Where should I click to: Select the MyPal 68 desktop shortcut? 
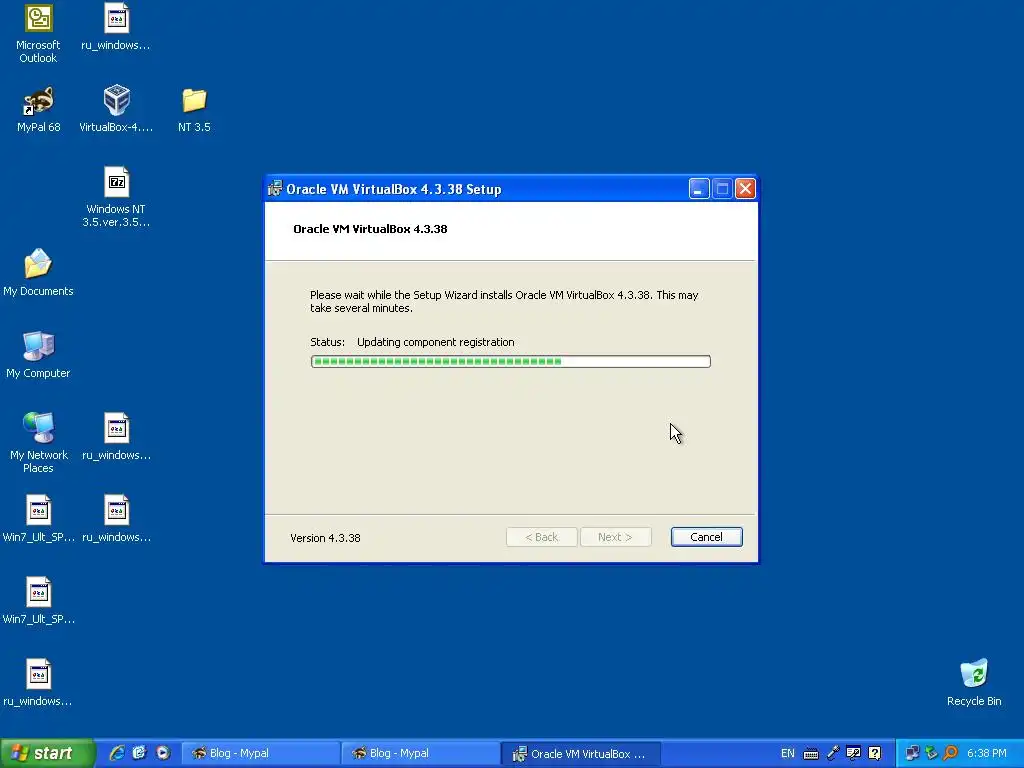[39, 109]
